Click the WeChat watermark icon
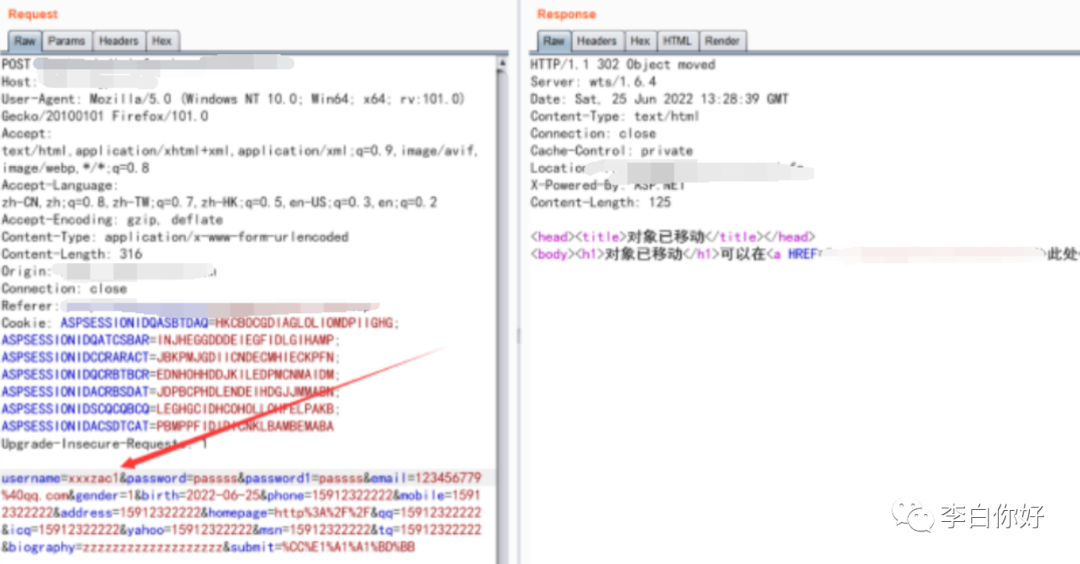 [914, 516]
